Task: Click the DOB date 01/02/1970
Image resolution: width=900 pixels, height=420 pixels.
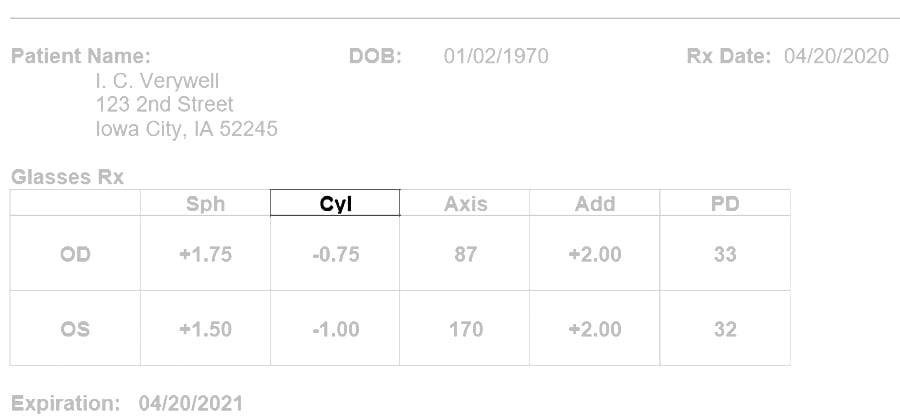Action: click(496, 56)
